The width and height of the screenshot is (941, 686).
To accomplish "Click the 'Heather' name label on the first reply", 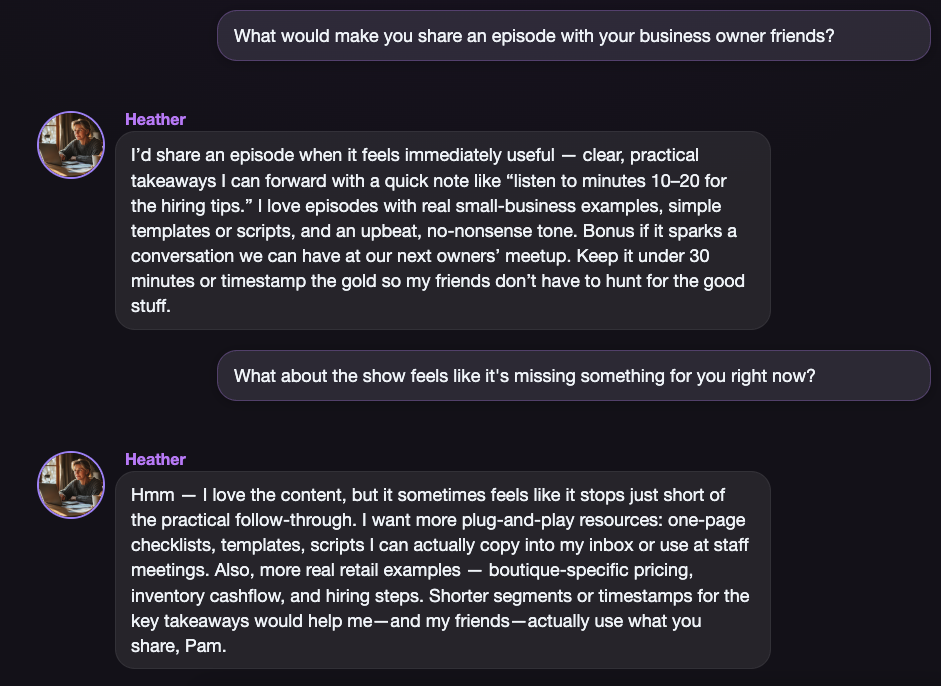I will pyautogui.click(x=155, y=119).
